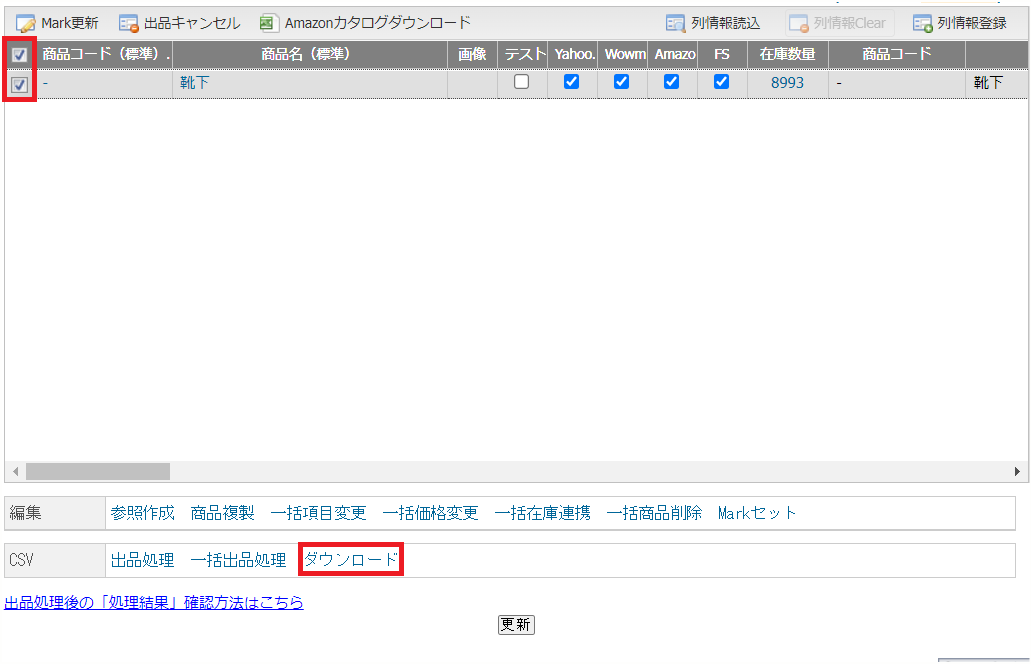The height and width of the screenshot is (664, 1031).
Task: Uncheck the FS checkbox for the 靴下 row
Action: click(x=721, y=82)
